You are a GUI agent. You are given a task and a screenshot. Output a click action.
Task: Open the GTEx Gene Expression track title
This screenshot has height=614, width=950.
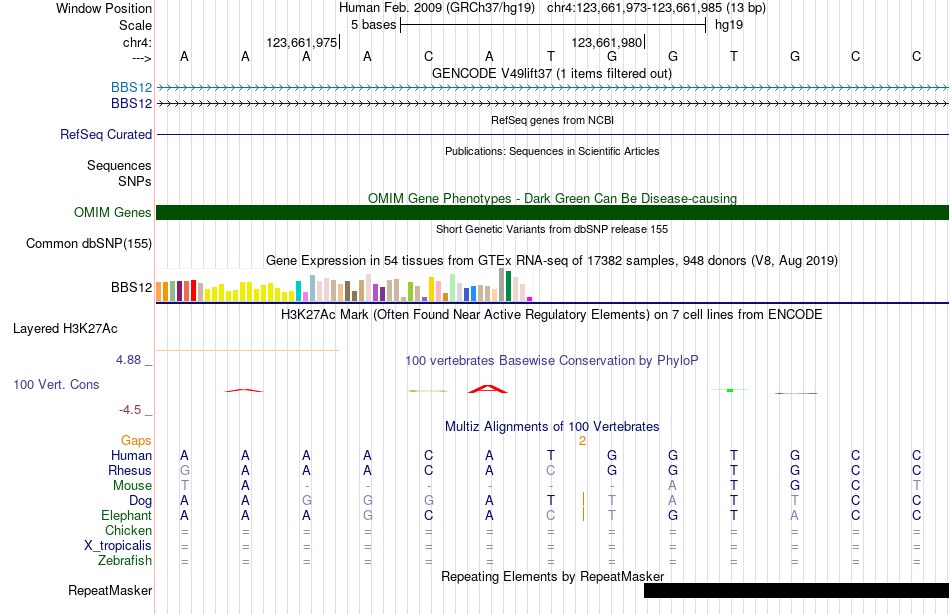tap(552, 261)
